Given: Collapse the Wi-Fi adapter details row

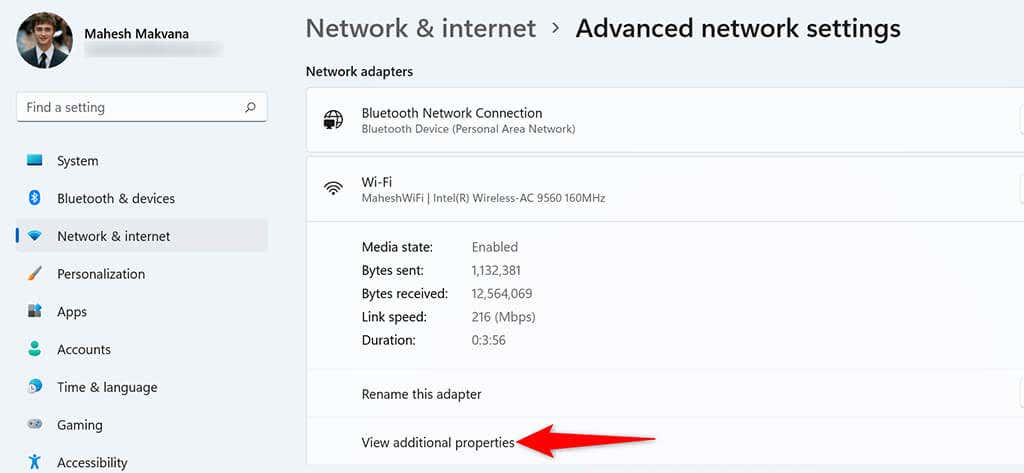Looking at the screenshot, I should [x=665, y=189].
